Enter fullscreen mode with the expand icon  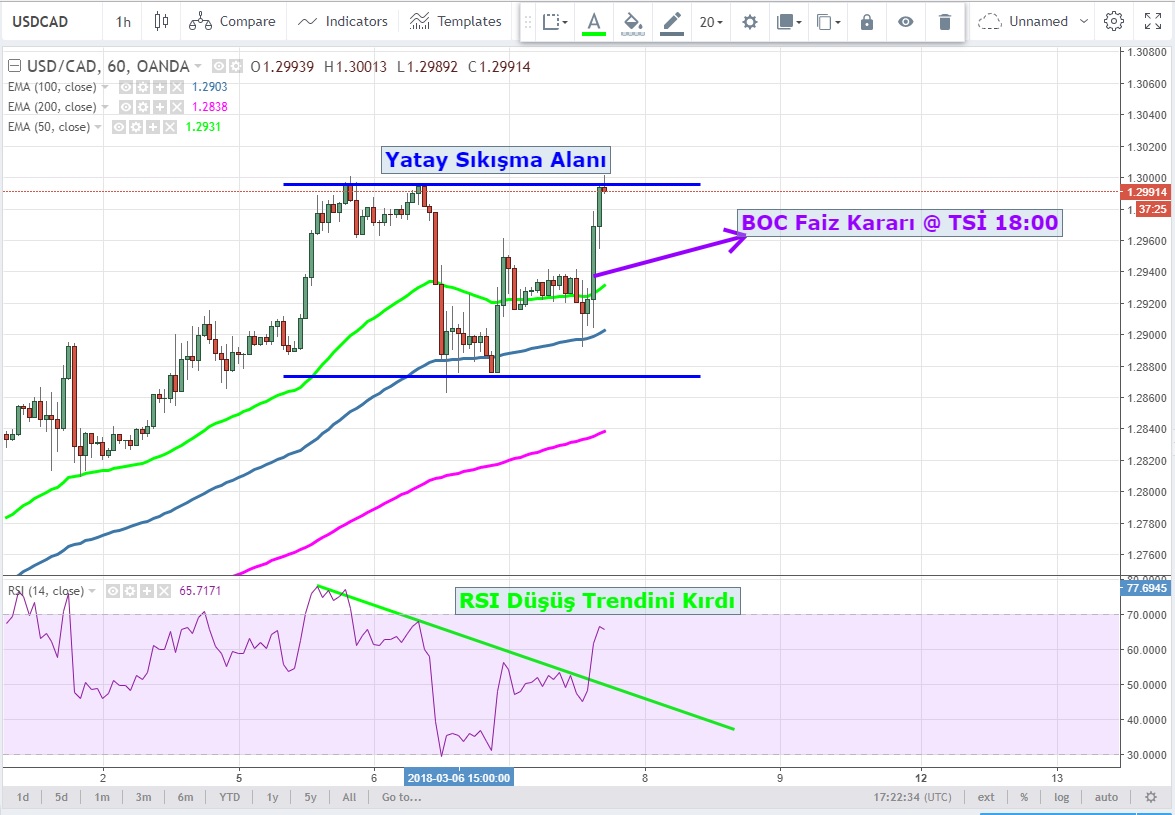point(1152,21)
